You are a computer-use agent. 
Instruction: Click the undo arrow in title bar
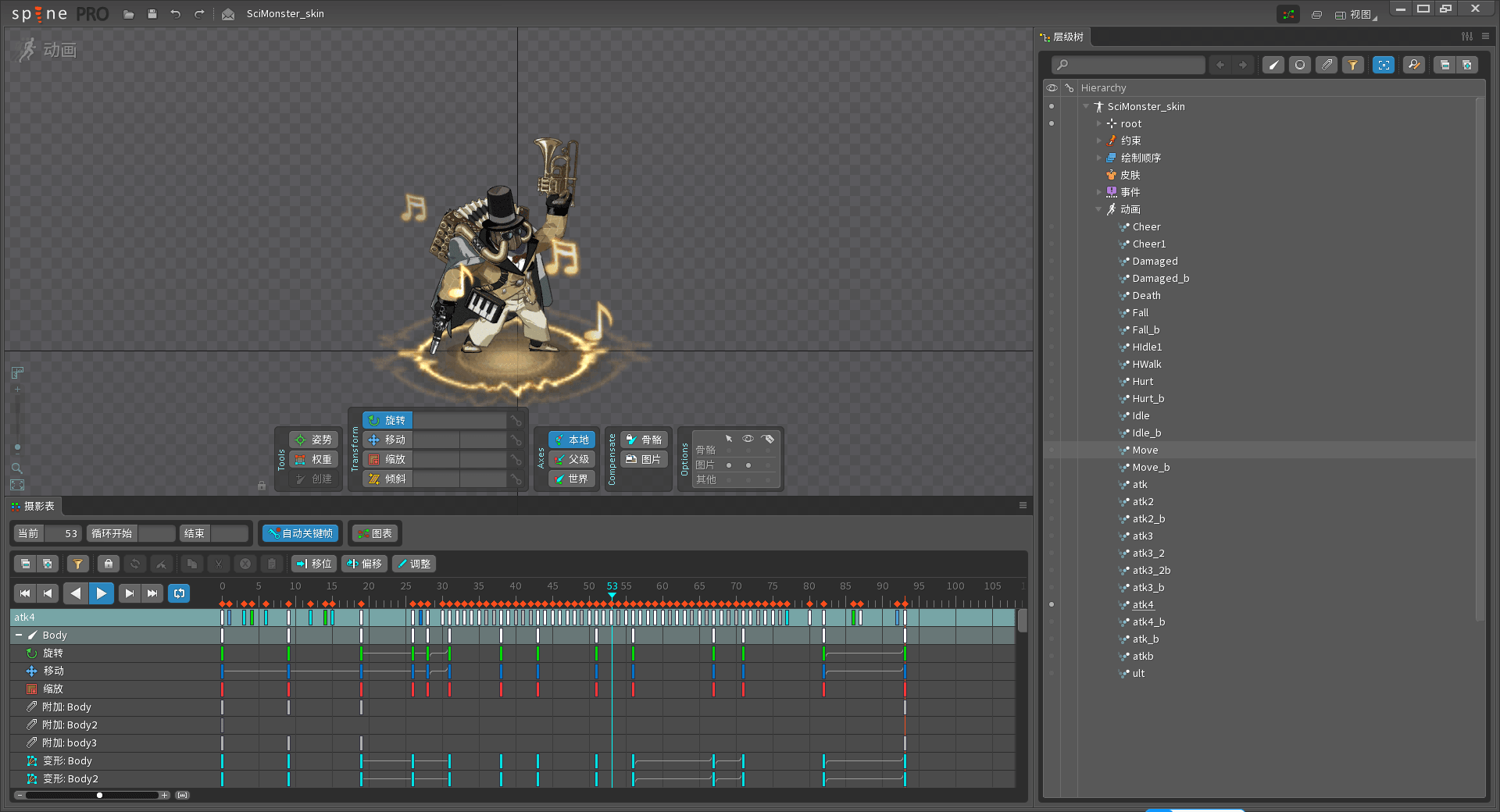(176, 14)
